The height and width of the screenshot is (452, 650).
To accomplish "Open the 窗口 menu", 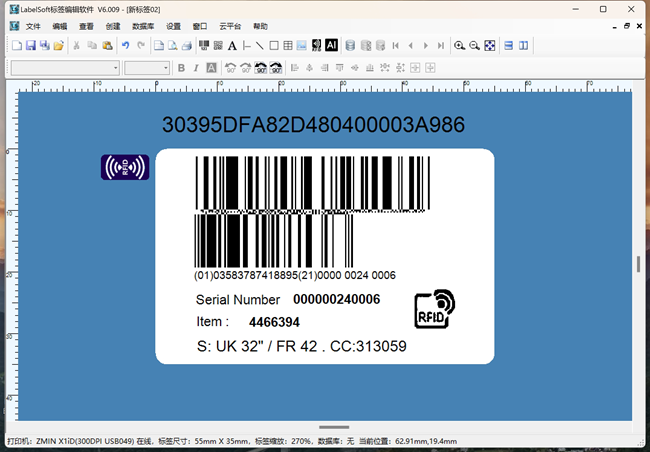I will click(x=200, y=27).
